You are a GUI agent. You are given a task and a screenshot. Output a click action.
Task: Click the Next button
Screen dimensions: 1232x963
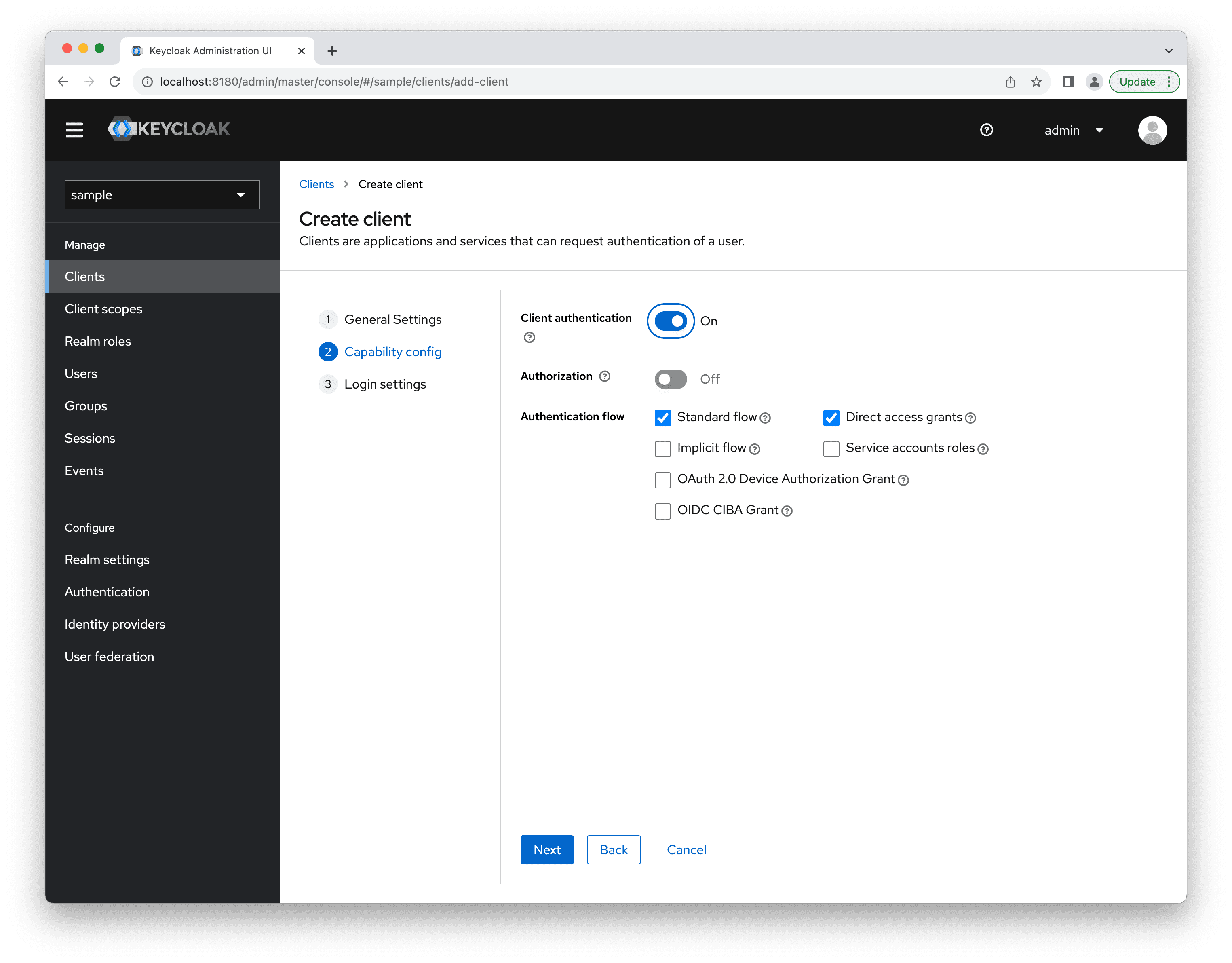tap(547, 850)
